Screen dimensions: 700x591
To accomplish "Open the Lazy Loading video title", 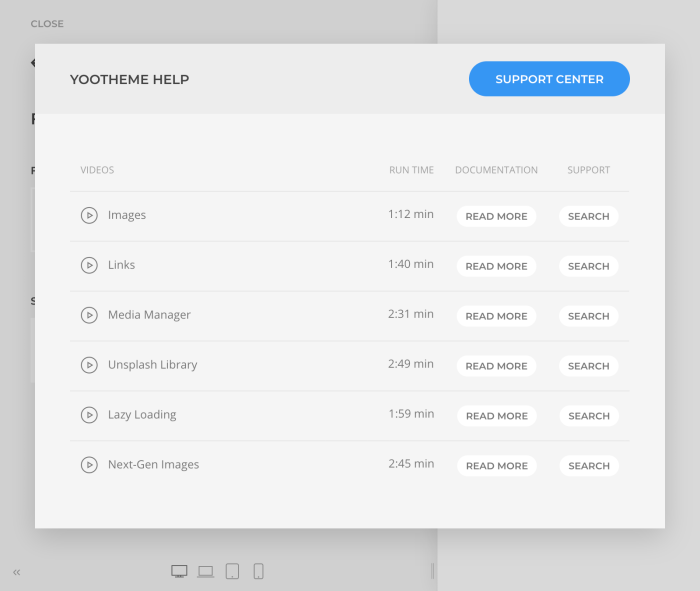I will coord(142,415).
